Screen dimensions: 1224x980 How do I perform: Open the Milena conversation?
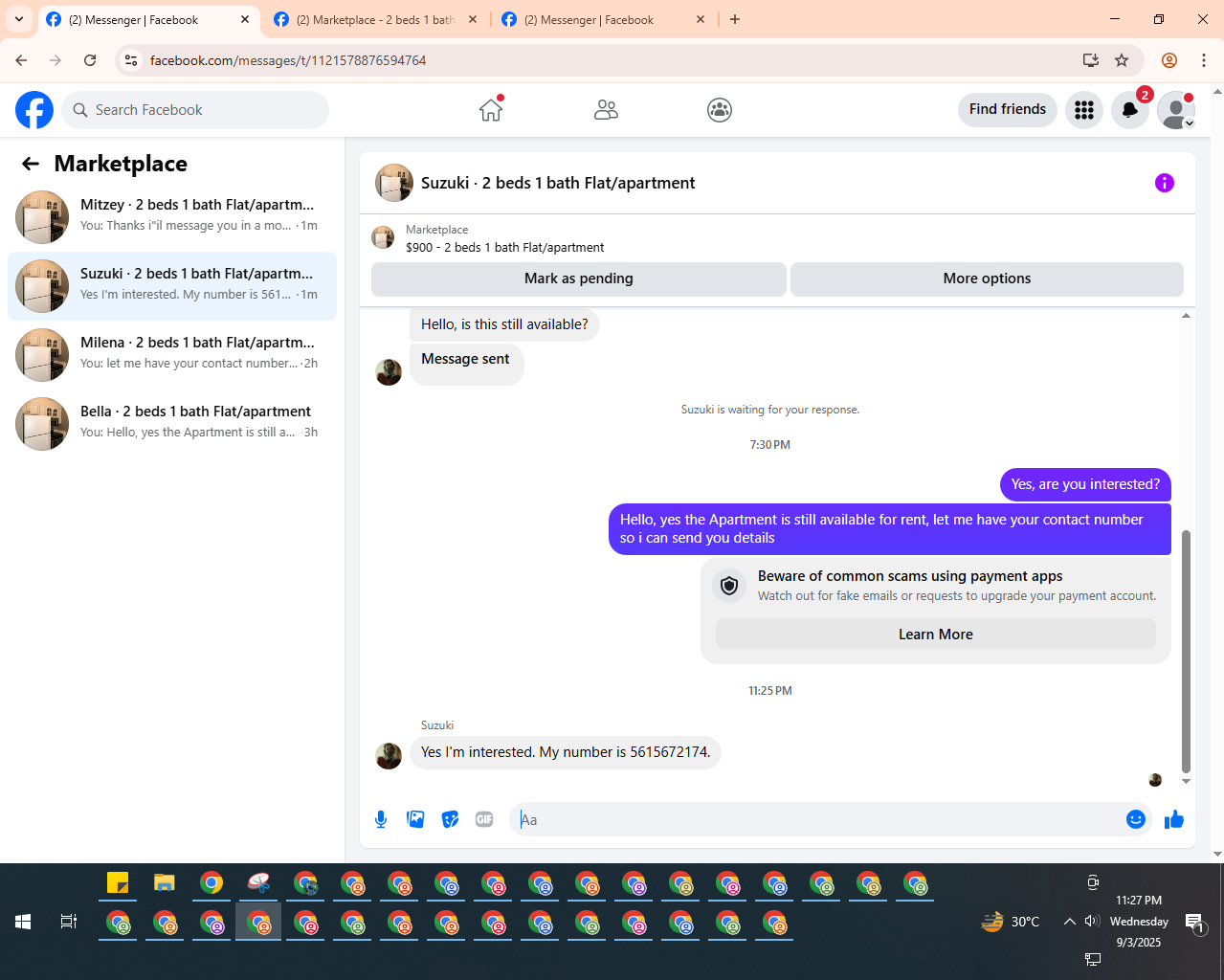point(172,355)
